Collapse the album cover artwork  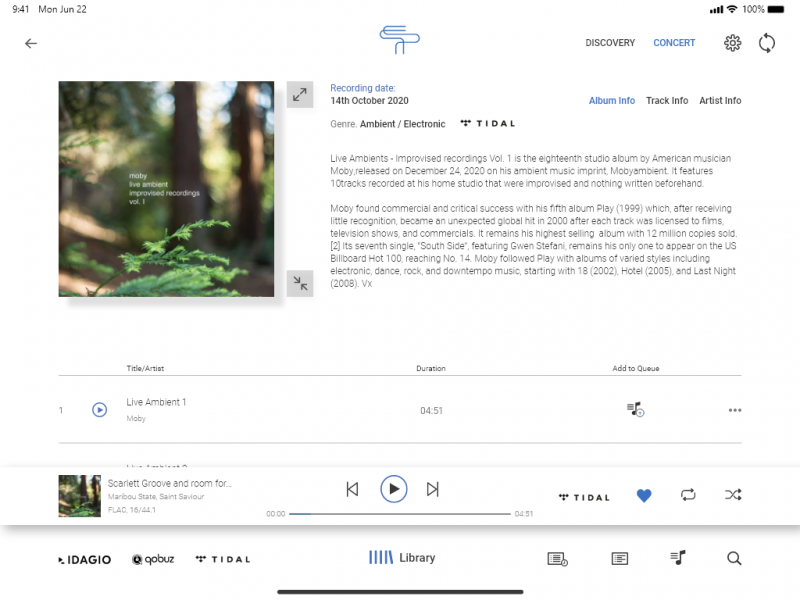pyautogui.click(x=299, y=283)
